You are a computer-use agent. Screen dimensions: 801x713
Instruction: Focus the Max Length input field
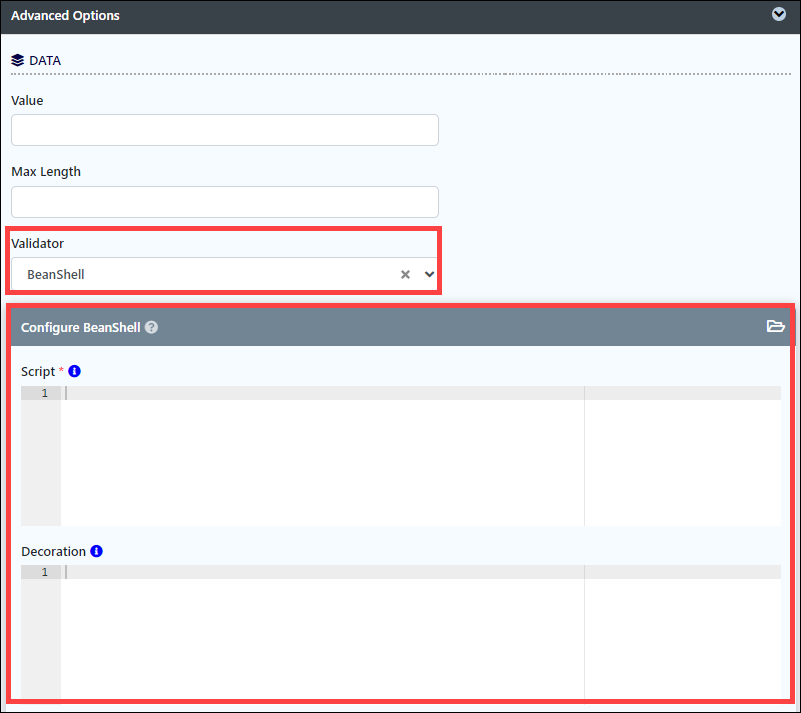click(225, 202)
